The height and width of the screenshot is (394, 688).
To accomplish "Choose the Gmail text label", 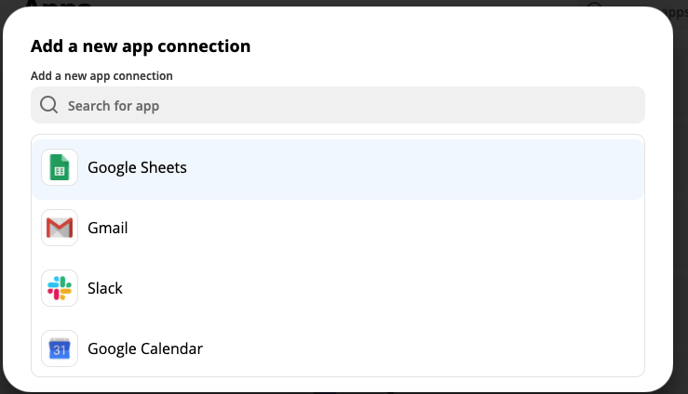I will click(108, 228).
